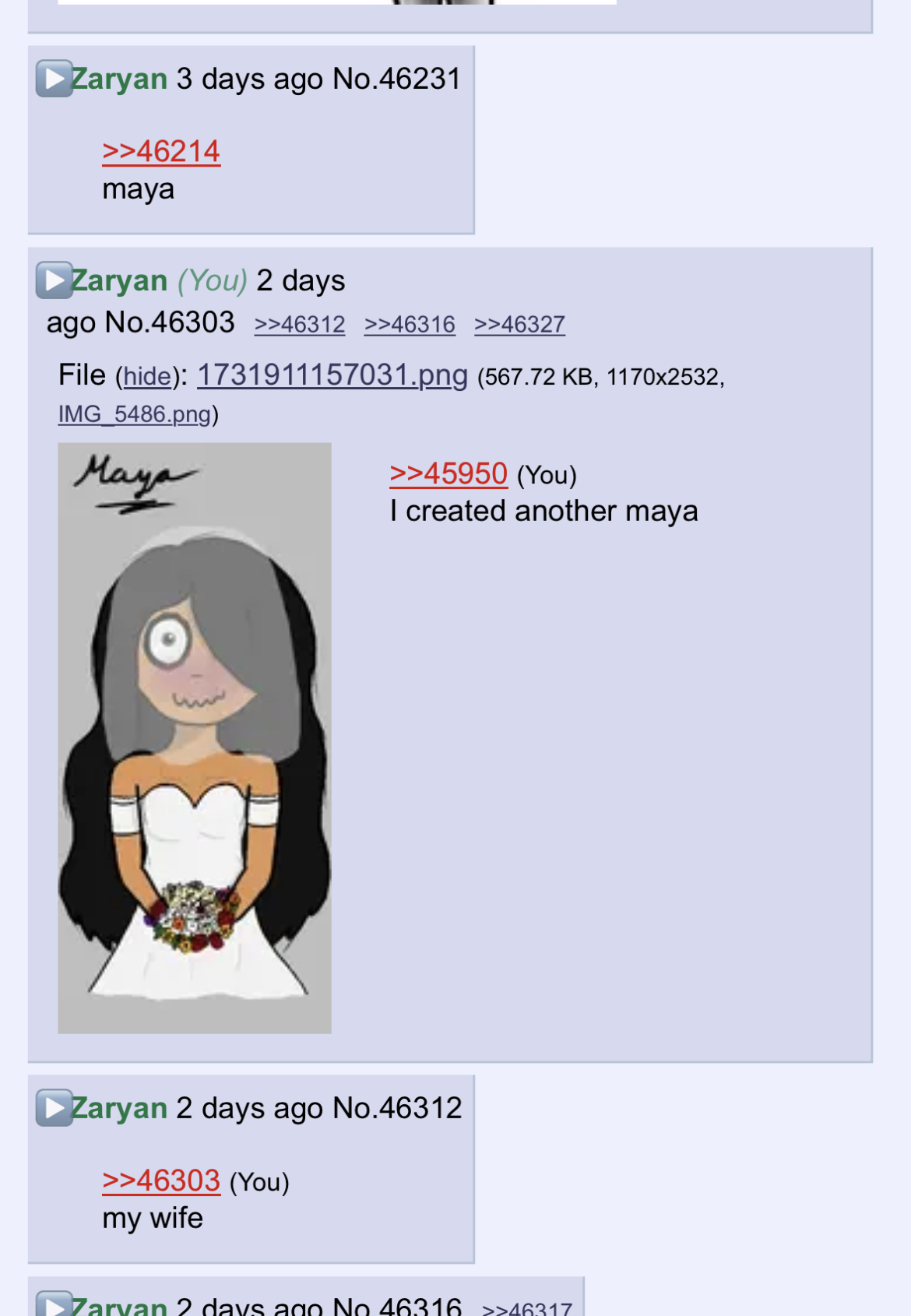
Task: Click Zaryan name on post No.46303
Action: [119, 280]
